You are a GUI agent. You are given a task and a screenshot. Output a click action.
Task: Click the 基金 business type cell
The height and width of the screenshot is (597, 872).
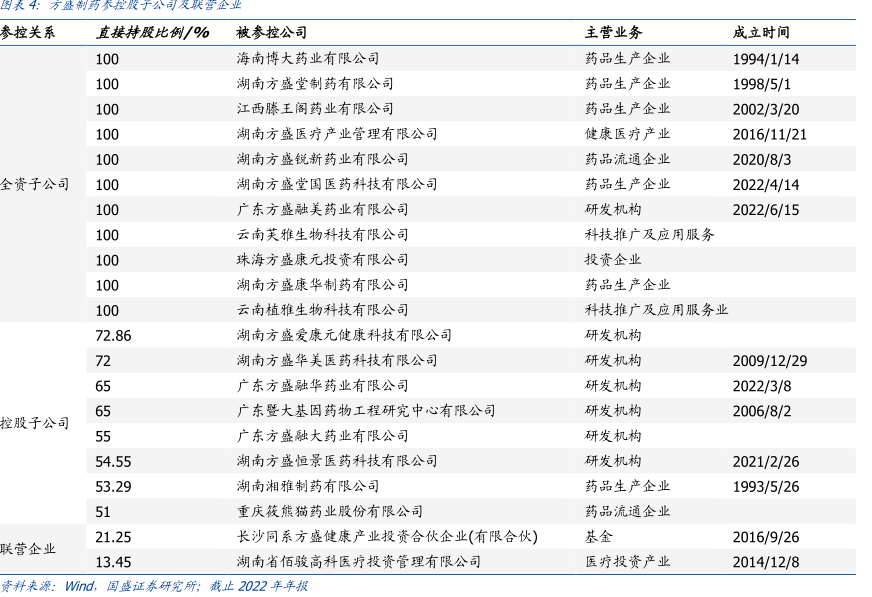click(598, 537)
